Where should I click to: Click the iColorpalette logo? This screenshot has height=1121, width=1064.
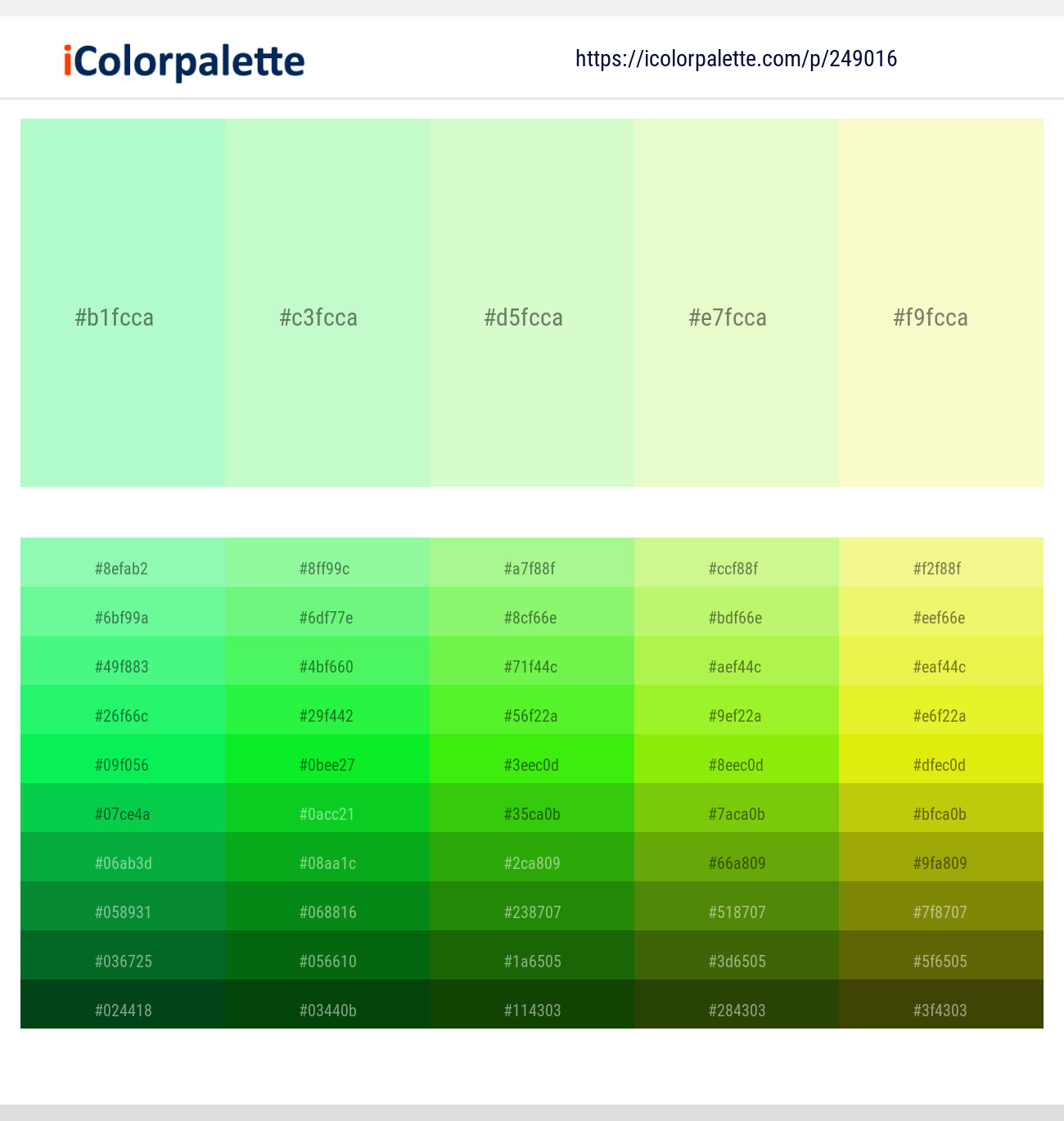[184, 61]
